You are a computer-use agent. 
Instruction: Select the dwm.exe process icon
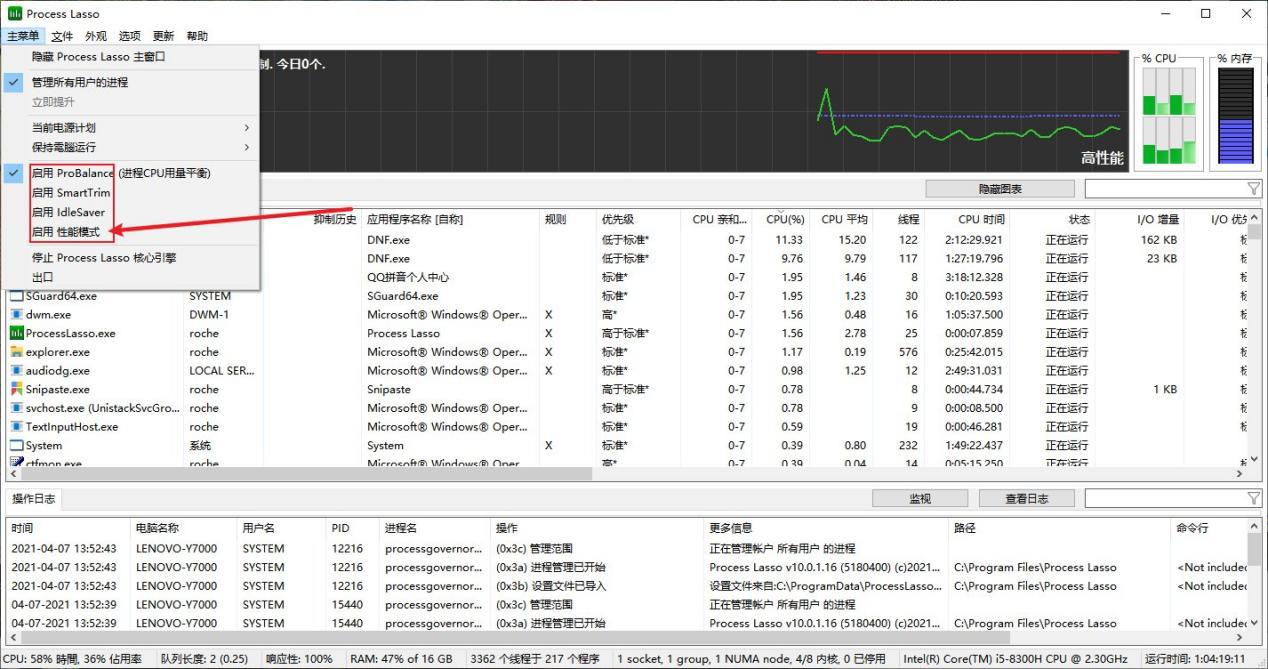[16, 314]
